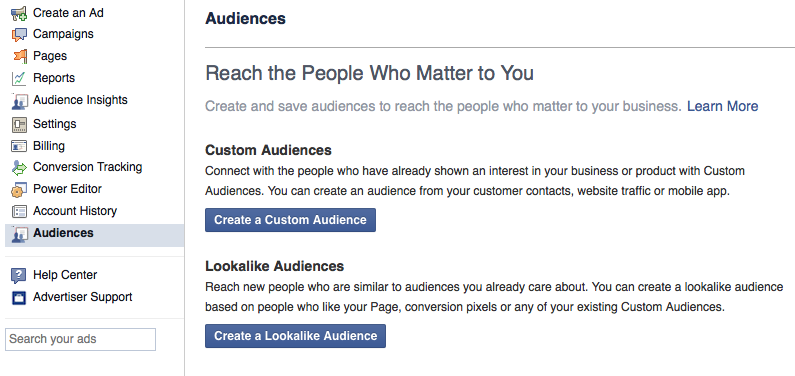795x376 pixels.
Task: Follow the Learn More link
Action: point(722,106)
